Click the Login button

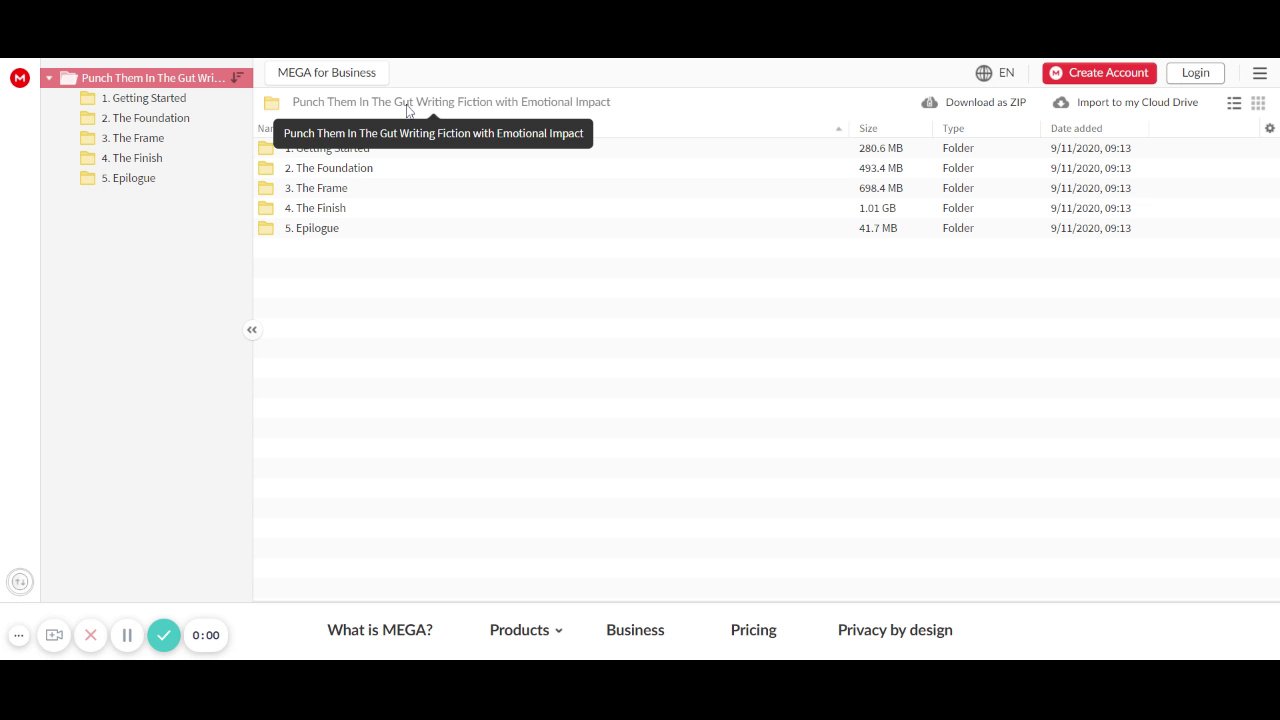[x=1195, y=73]
